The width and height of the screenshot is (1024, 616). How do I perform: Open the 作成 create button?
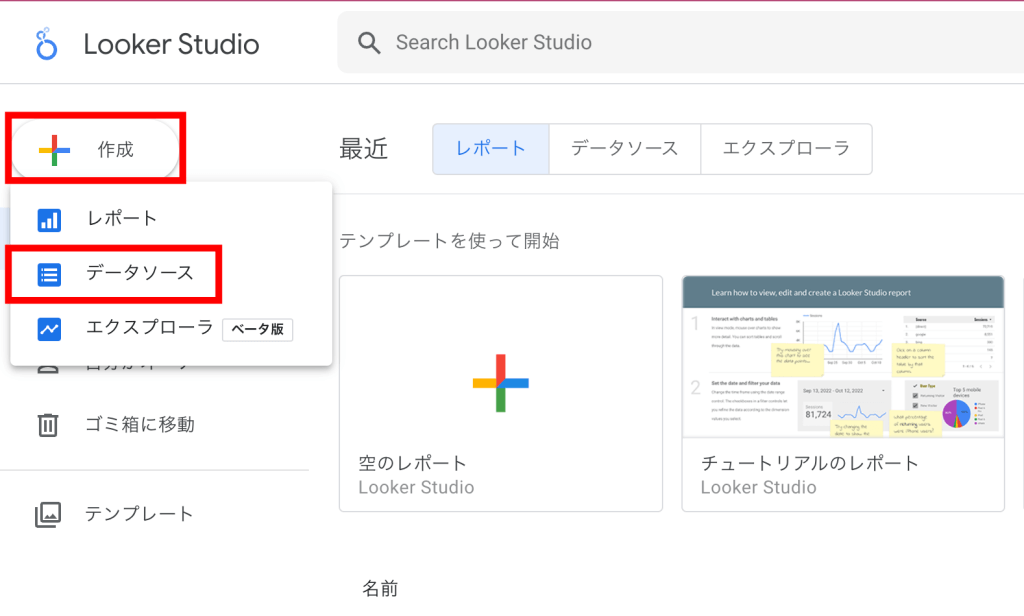[x=95, y=150]
